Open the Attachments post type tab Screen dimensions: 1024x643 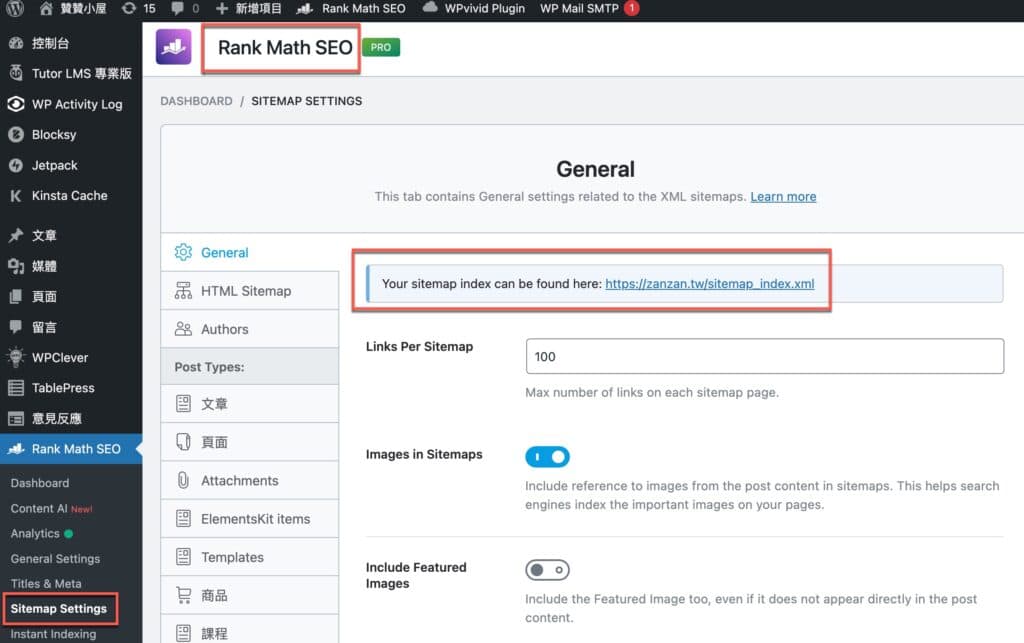249,480
